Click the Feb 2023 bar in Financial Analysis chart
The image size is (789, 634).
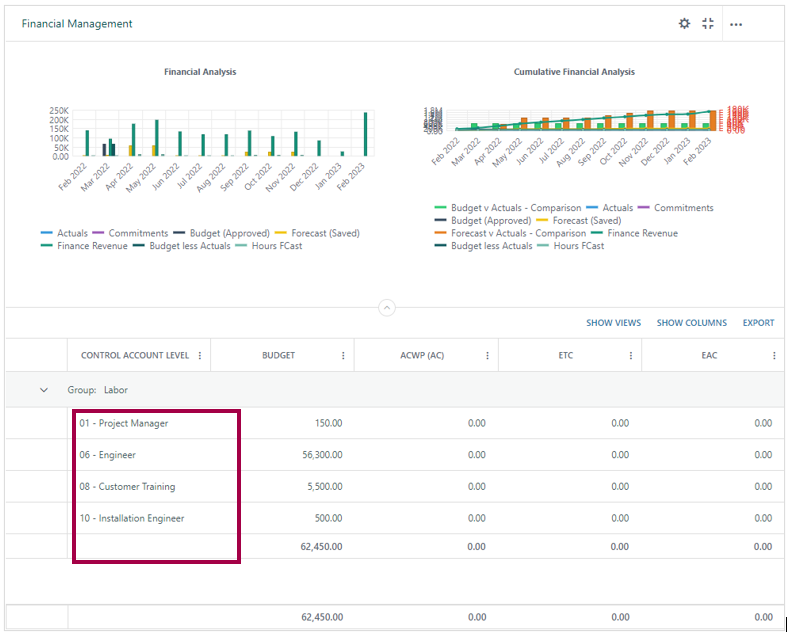point(365,134)
